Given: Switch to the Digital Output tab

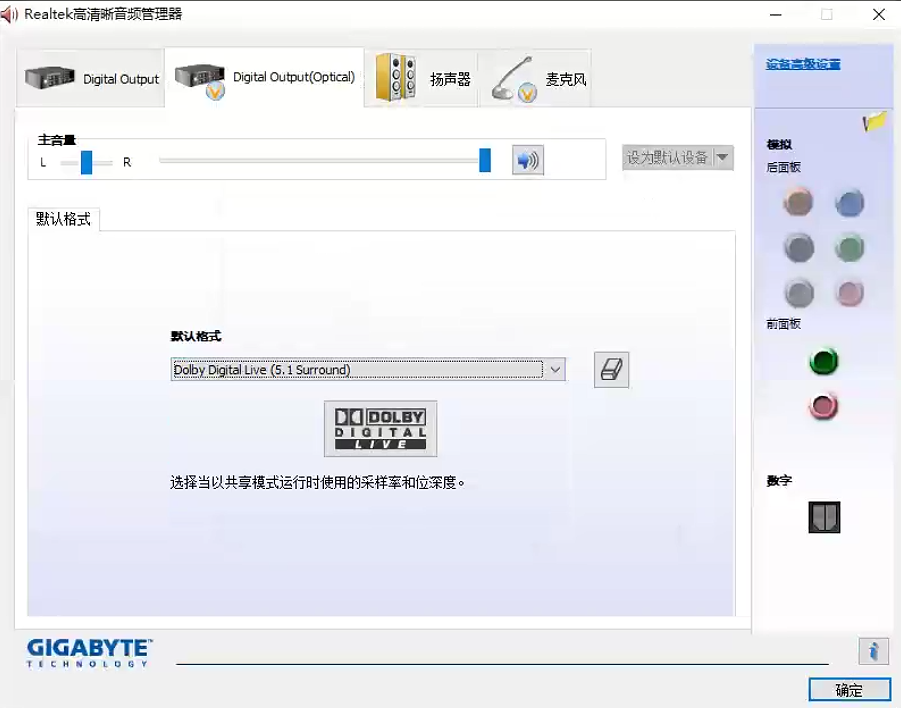Looking at the screenshot, I should [91, 78].
